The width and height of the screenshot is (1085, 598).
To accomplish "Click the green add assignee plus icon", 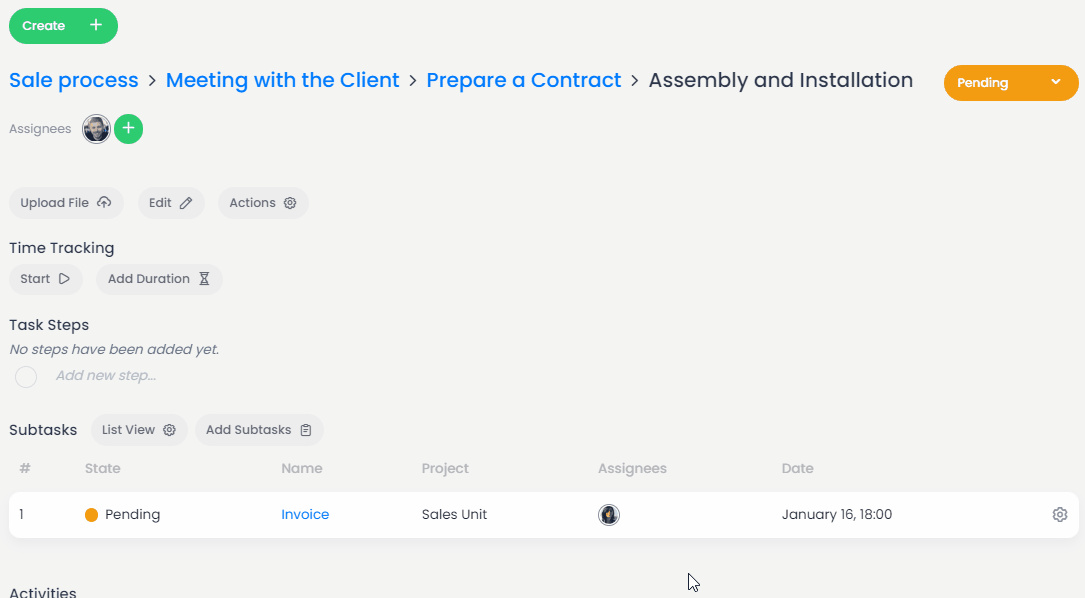I will click(x=128, y=129).
